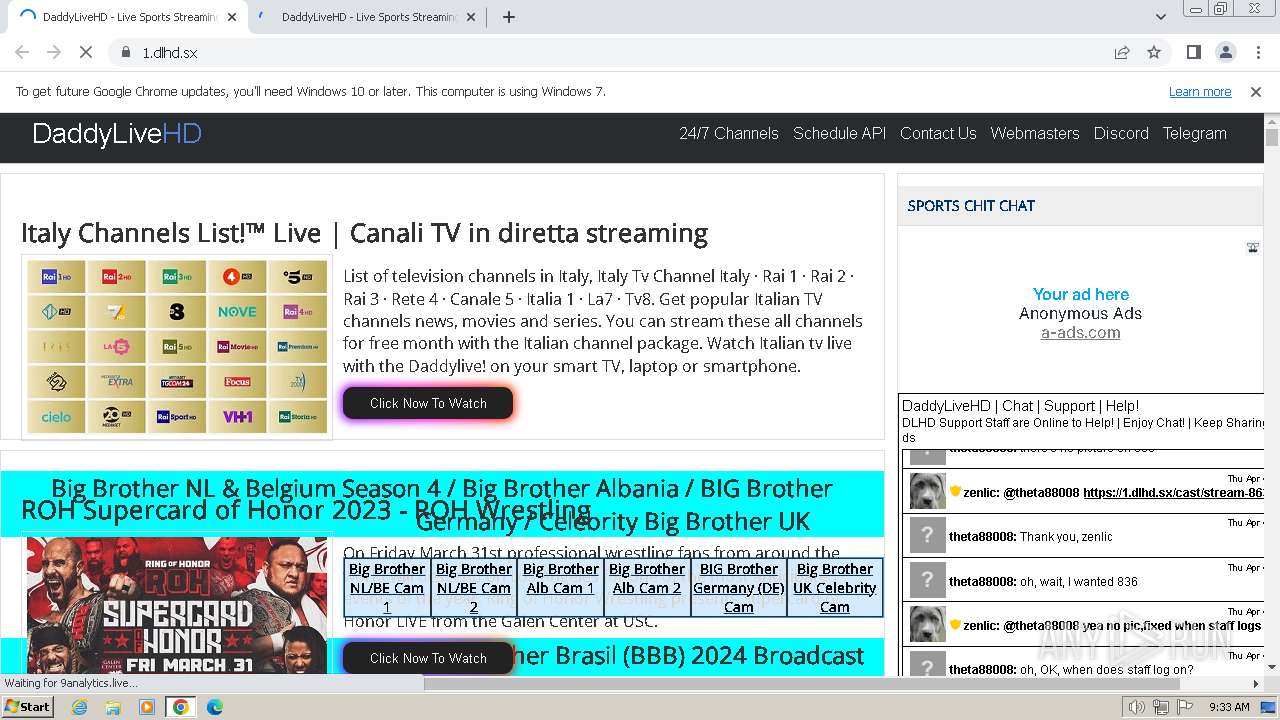This screenshot has height=720, width=1280.
Task: Click Now To Watch Italy channels
Action: (428, 403)
